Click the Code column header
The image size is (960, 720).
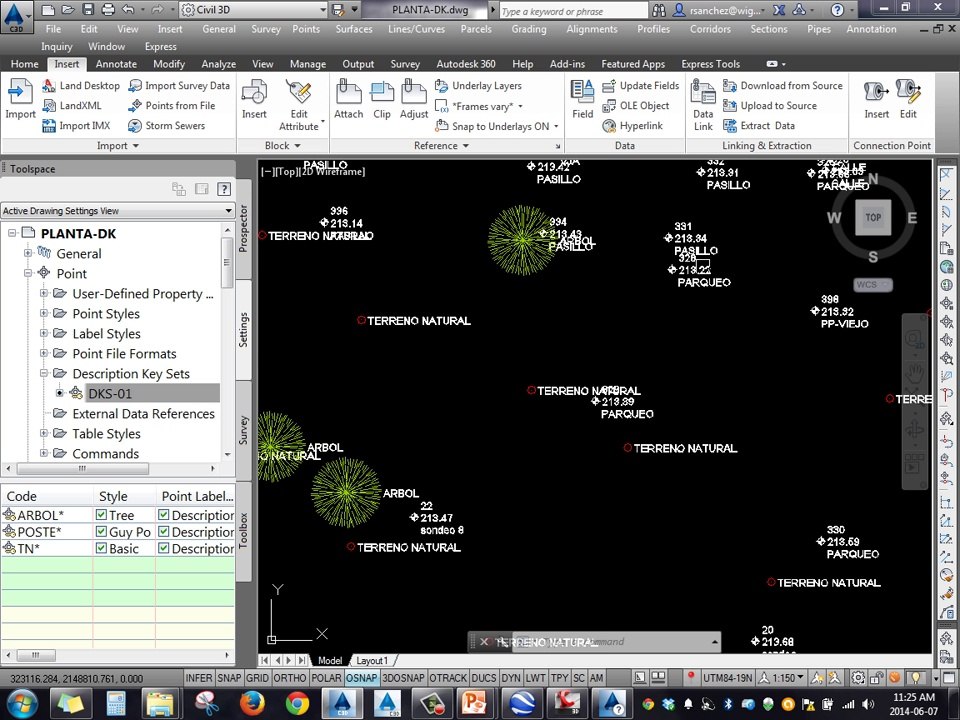pyautogui.click(x=47, y=495)
